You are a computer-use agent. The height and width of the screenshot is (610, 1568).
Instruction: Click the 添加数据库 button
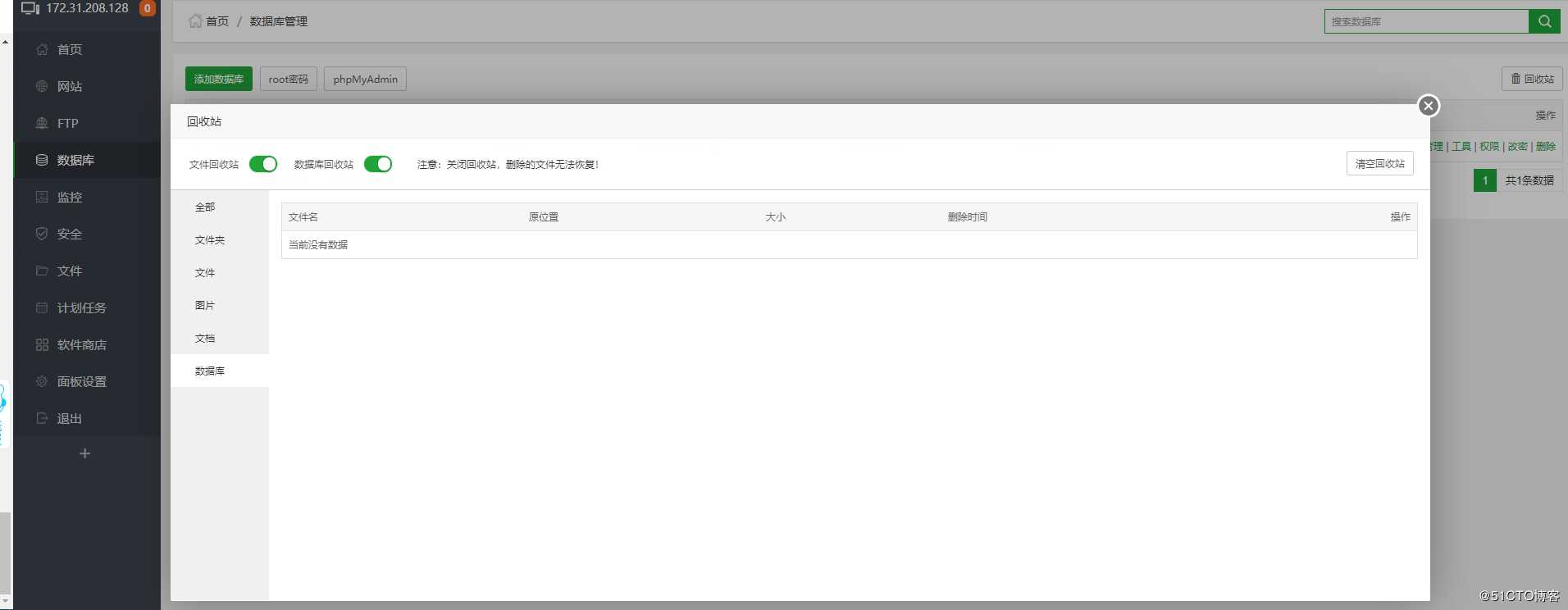click(219, 79)
